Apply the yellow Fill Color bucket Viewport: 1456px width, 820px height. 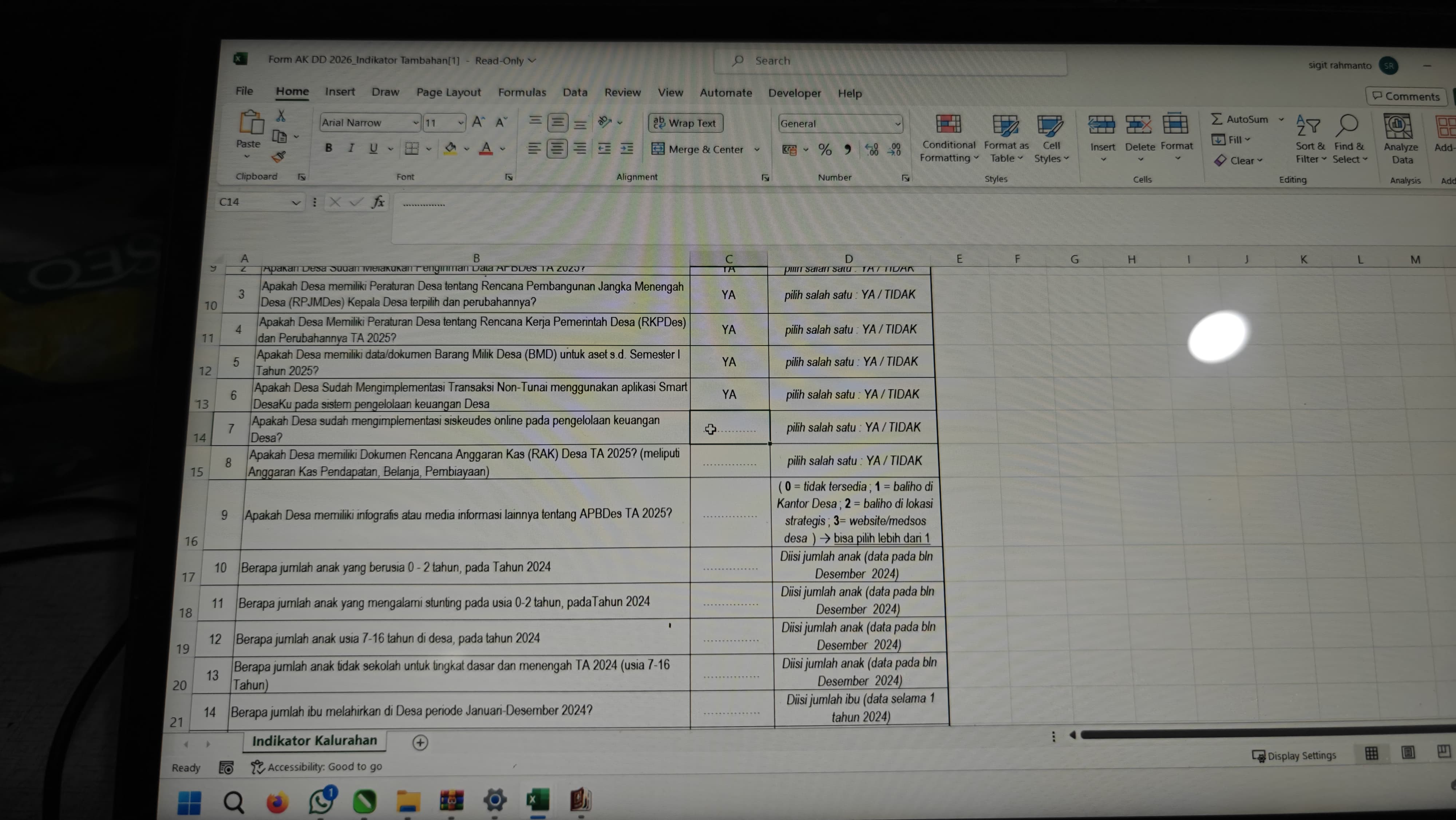(451, 149)
